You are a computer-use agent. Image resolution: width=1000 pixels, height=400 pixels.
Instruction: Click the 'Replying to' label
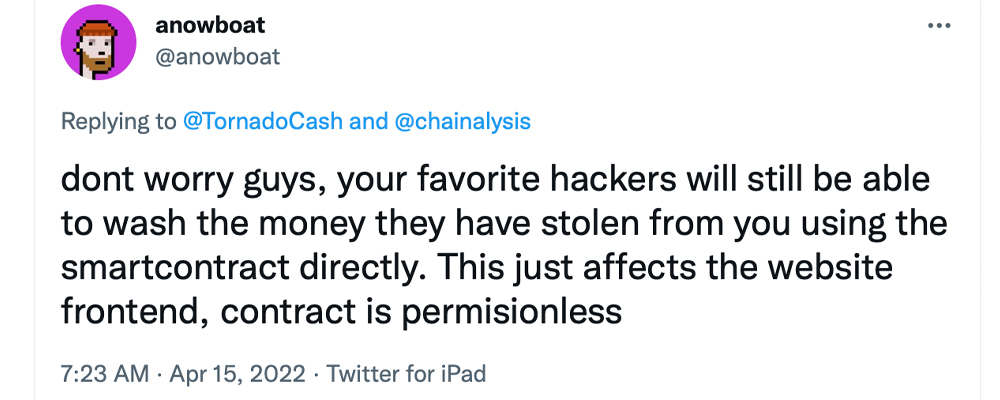[119, 121]
